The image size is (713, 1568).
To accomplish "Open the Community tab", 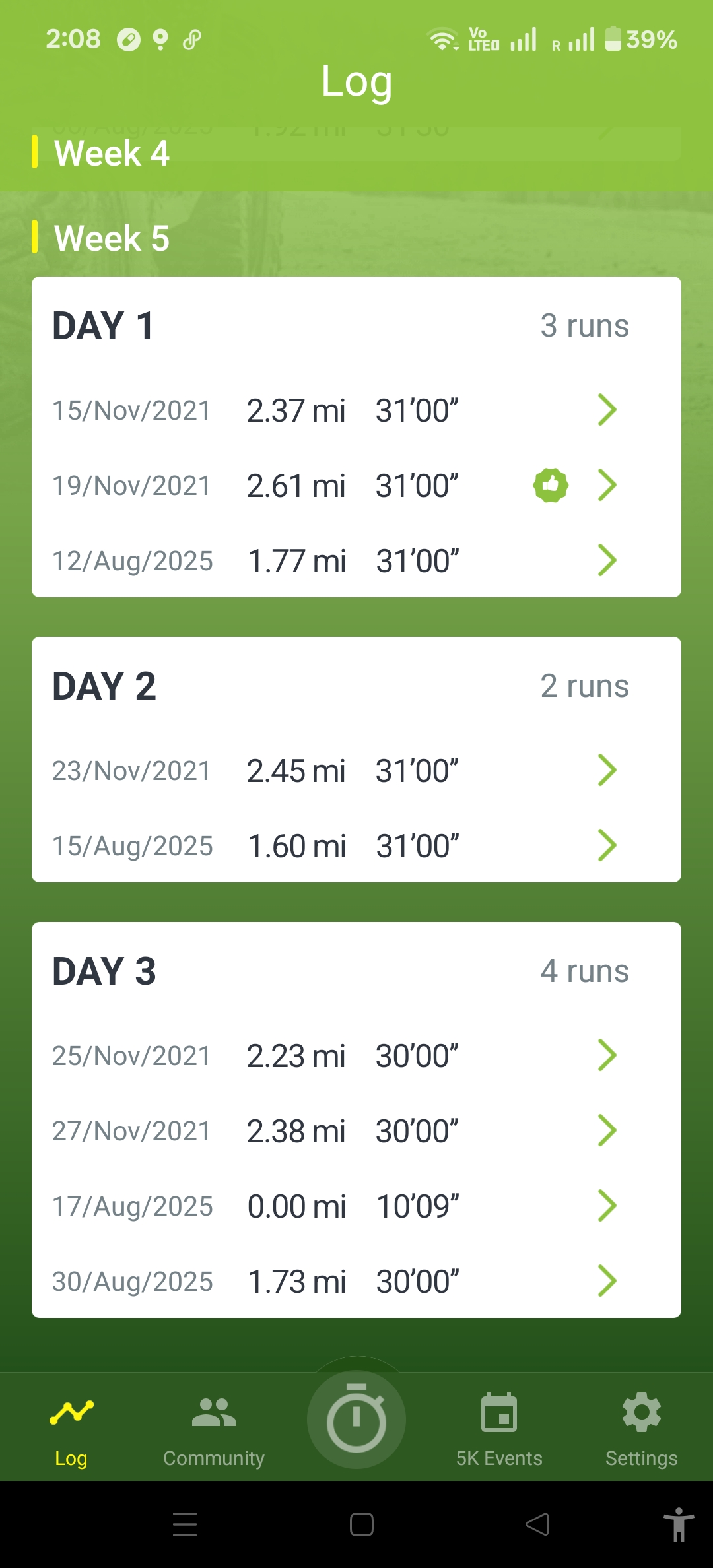I will point(213,1429).
